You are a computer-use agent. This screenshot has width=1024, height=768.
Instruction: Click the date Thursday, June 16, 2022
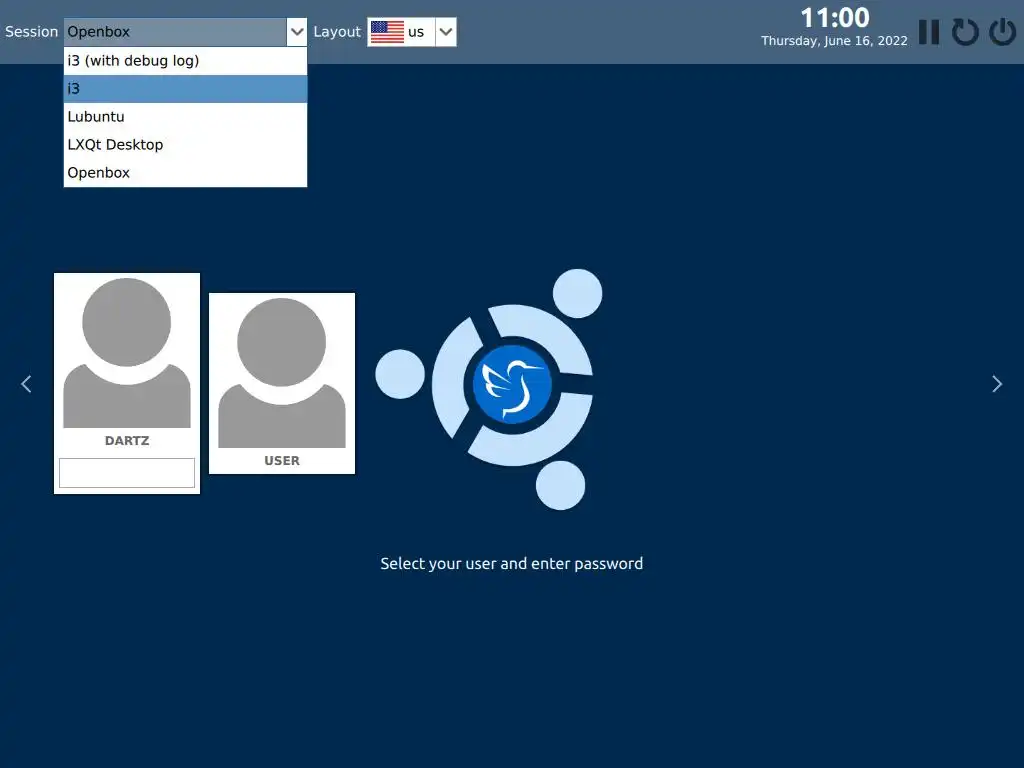coord(834,40)
